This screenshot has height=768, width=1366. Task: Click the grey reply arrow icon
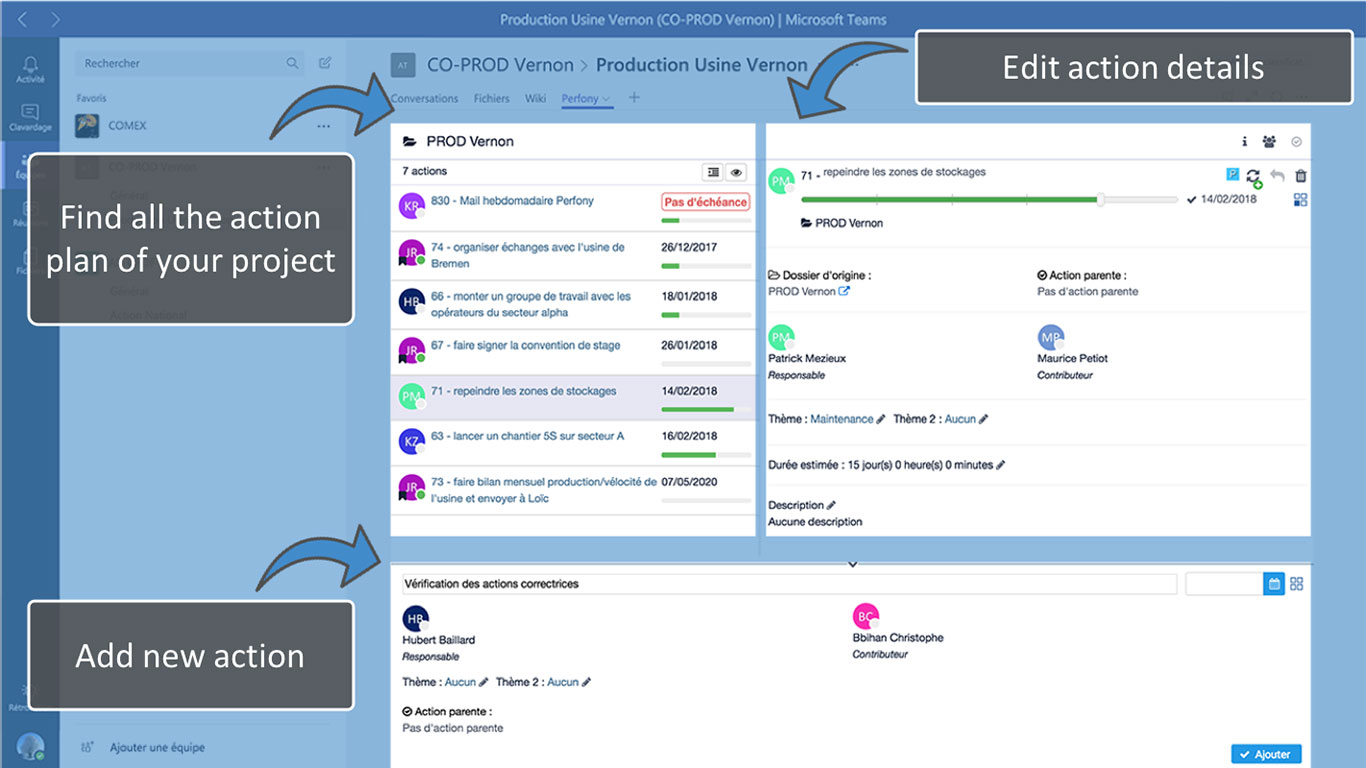point(1277,175)
